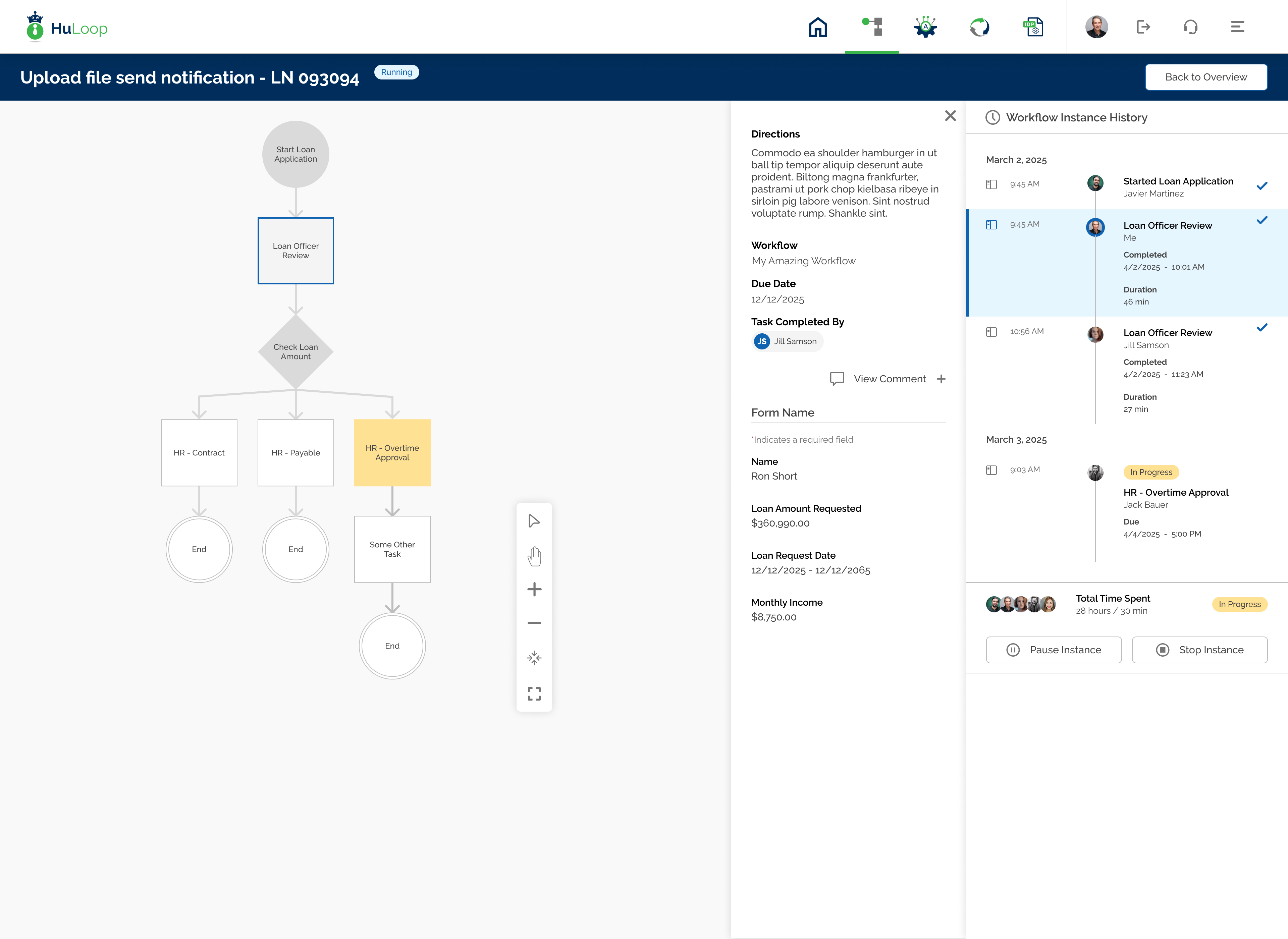
Task: Close the task details panel
Action: 950,116
